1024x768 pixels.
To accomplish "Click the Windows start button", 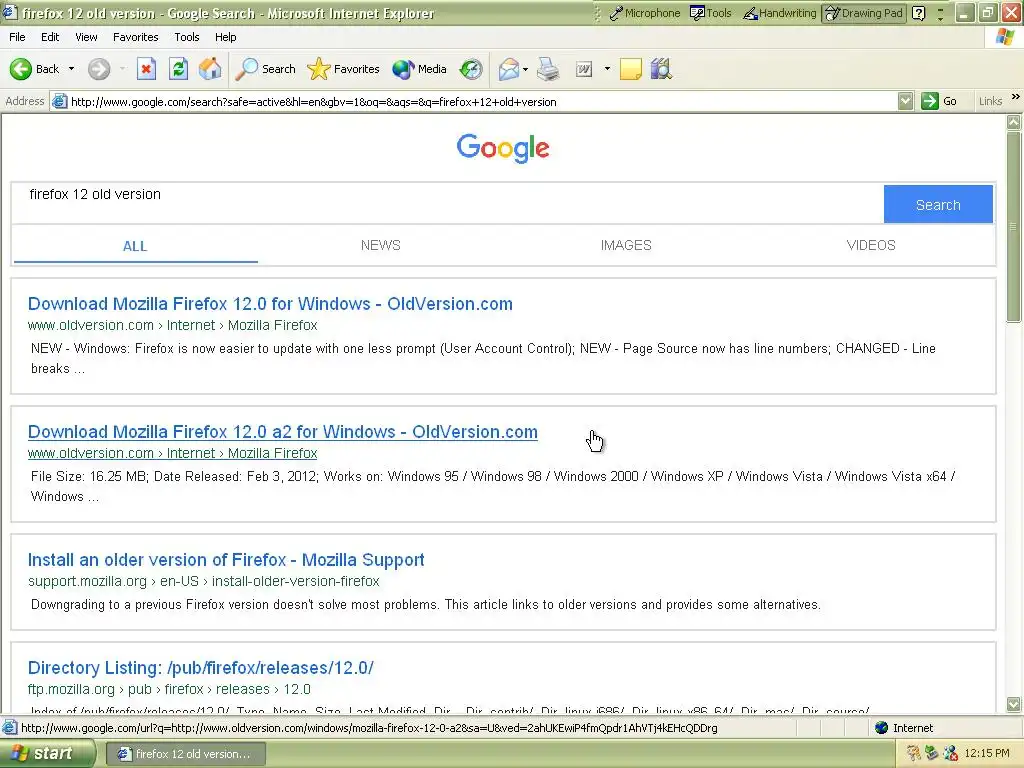I will [x=47, y=754].
